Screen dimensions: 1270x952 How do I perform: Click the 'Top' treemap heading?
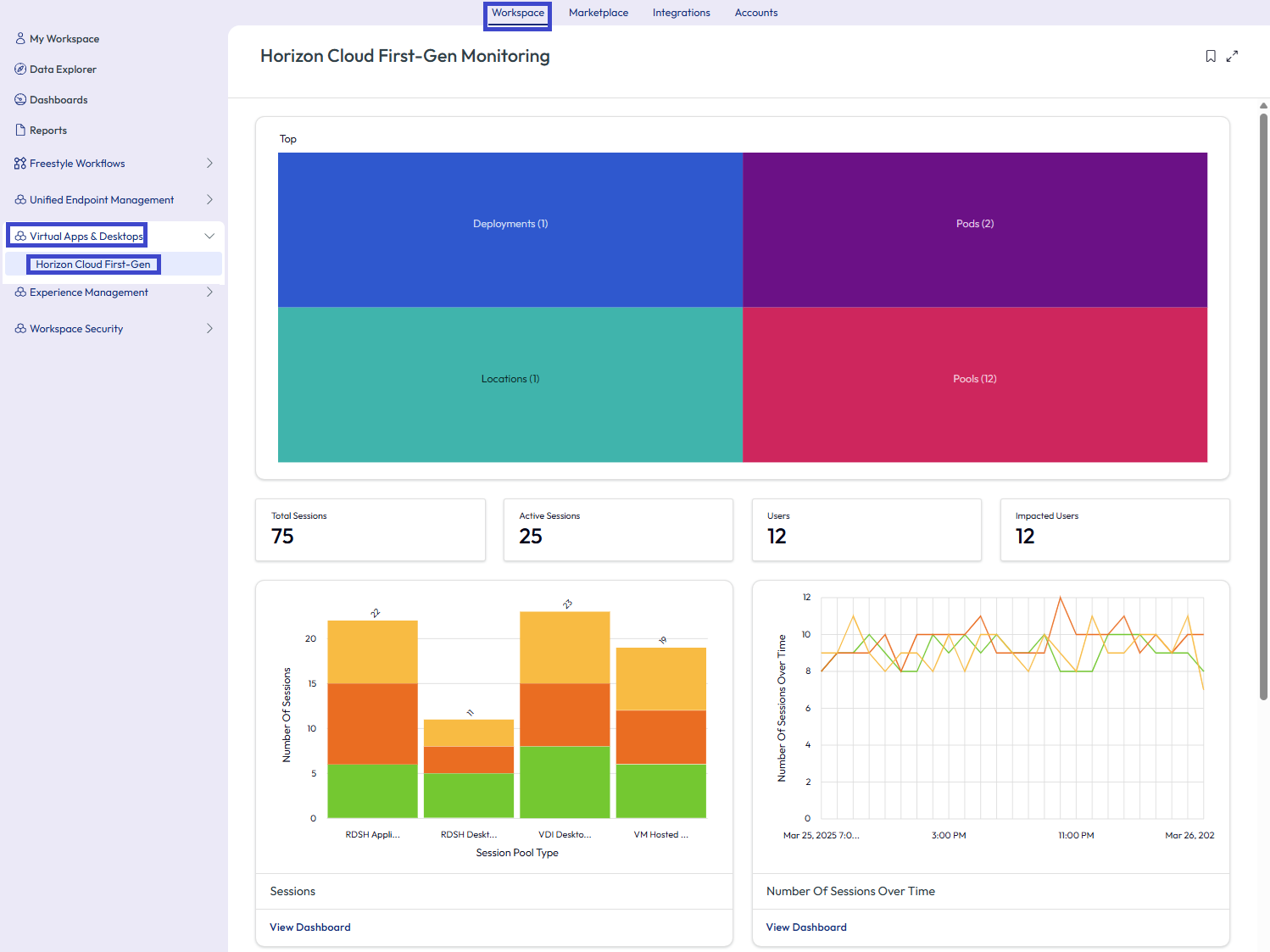click(x=288, y=139)
